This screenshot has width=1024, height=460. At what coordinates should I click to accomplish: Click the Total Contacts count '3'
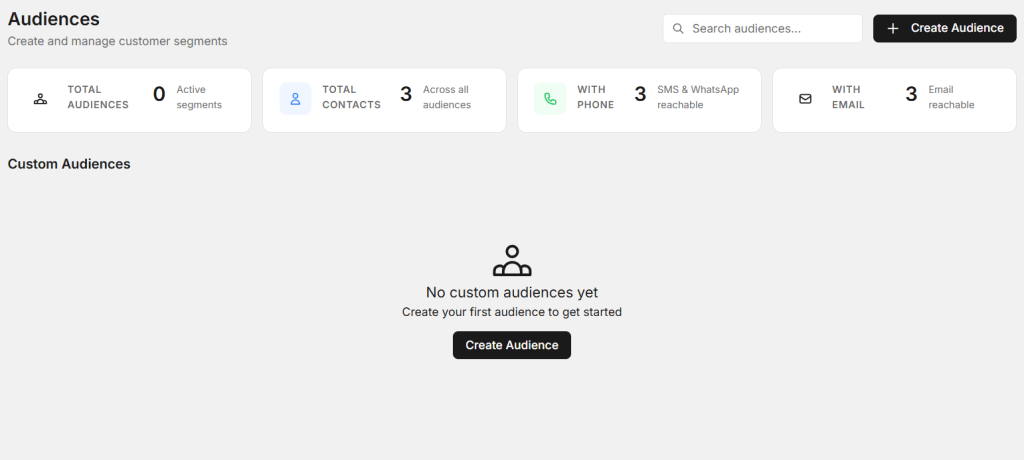(406, 95)
